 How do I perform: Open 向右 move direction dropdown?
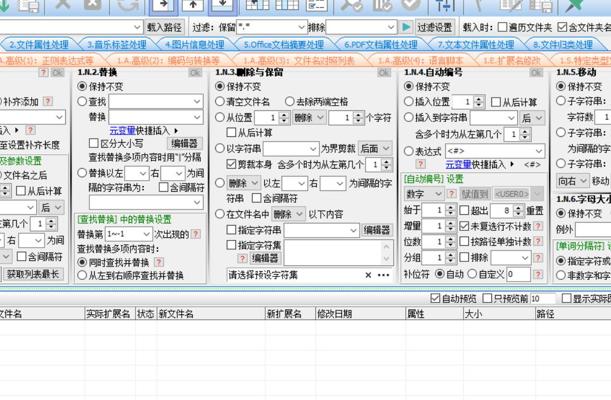click(x=572, y=181)
